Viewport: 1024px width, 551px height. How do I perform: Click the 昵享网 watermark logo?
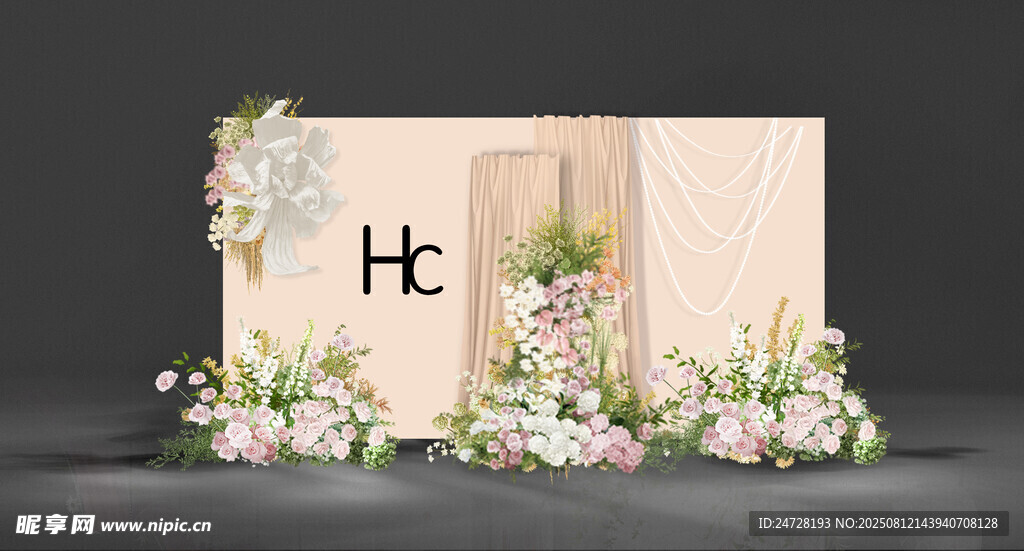[x=56, y=524]
